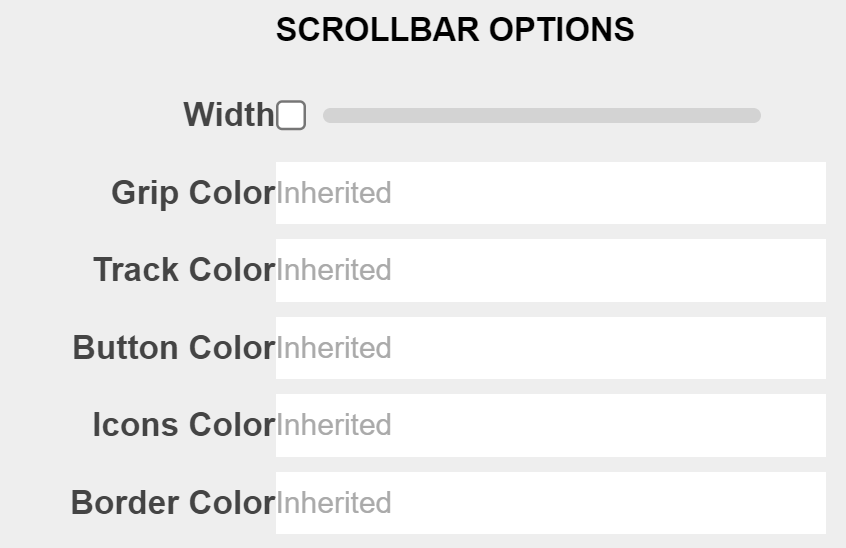Click the Inherited placeholder in Border Color
This screenshot has width=846, height=548.
[x=334, y=502]
